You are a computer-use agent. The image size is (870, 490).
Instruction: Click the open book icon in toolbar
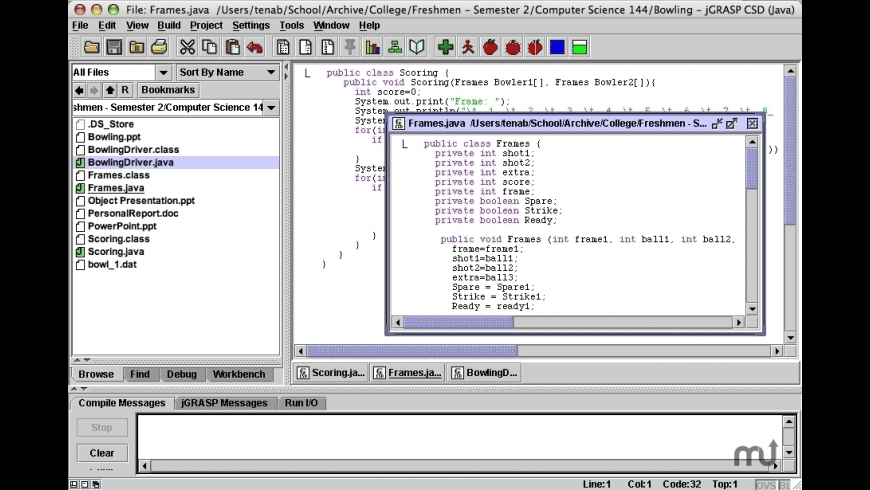point(417,47)
